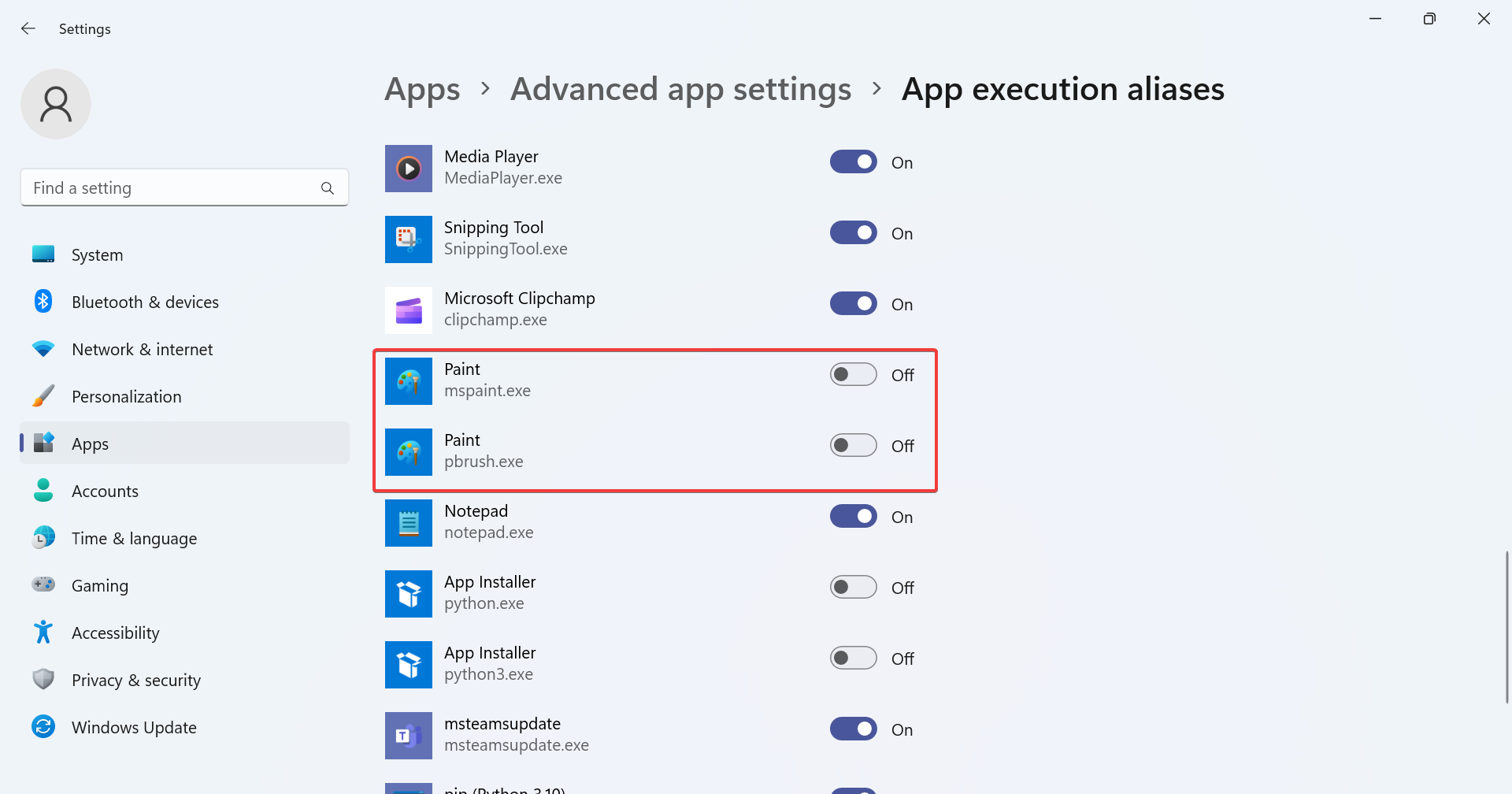The width and height of the screenshot is (1512, 794).
Task: Go back to Advanced app settings breadcrumb
Action: point(680,89)
